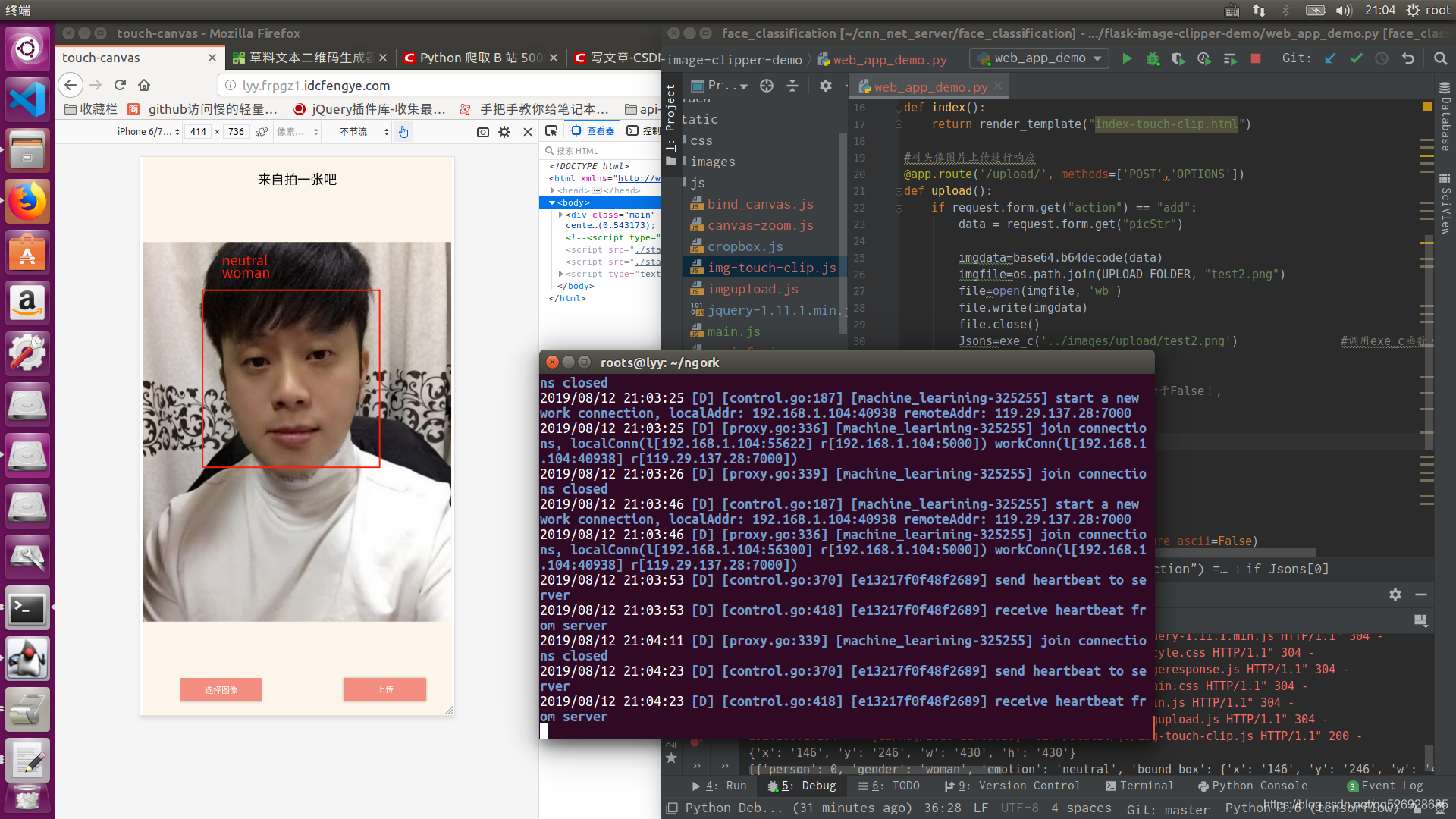Take a screenshot of the responsive viewport
The width and height of the screenshot is (1456, 819).
(x=483, y=132)
